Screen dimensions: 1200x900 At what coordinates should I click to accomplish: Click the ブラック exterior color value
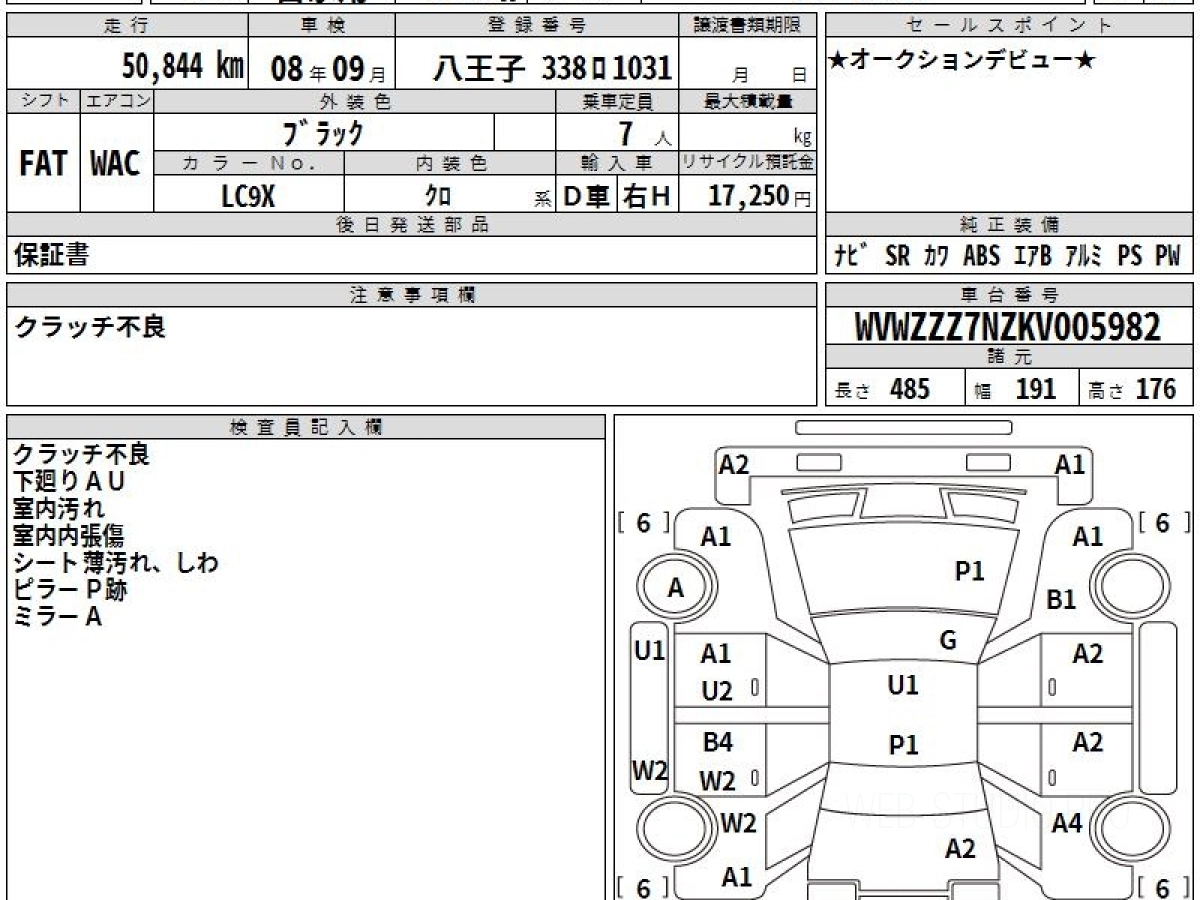click(323, 132)
